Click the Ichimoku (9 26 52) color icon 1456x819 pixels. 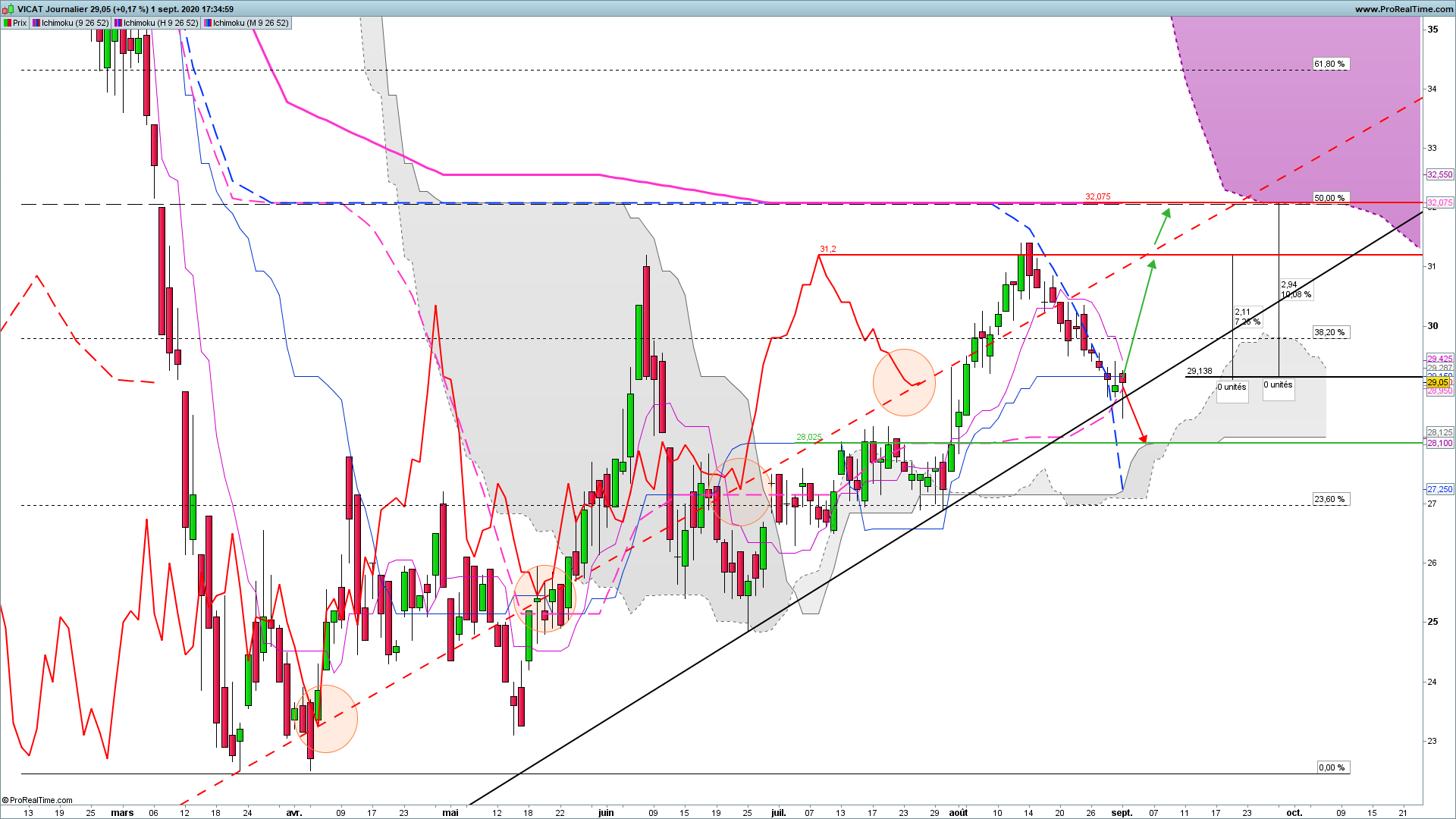(36, 23)
